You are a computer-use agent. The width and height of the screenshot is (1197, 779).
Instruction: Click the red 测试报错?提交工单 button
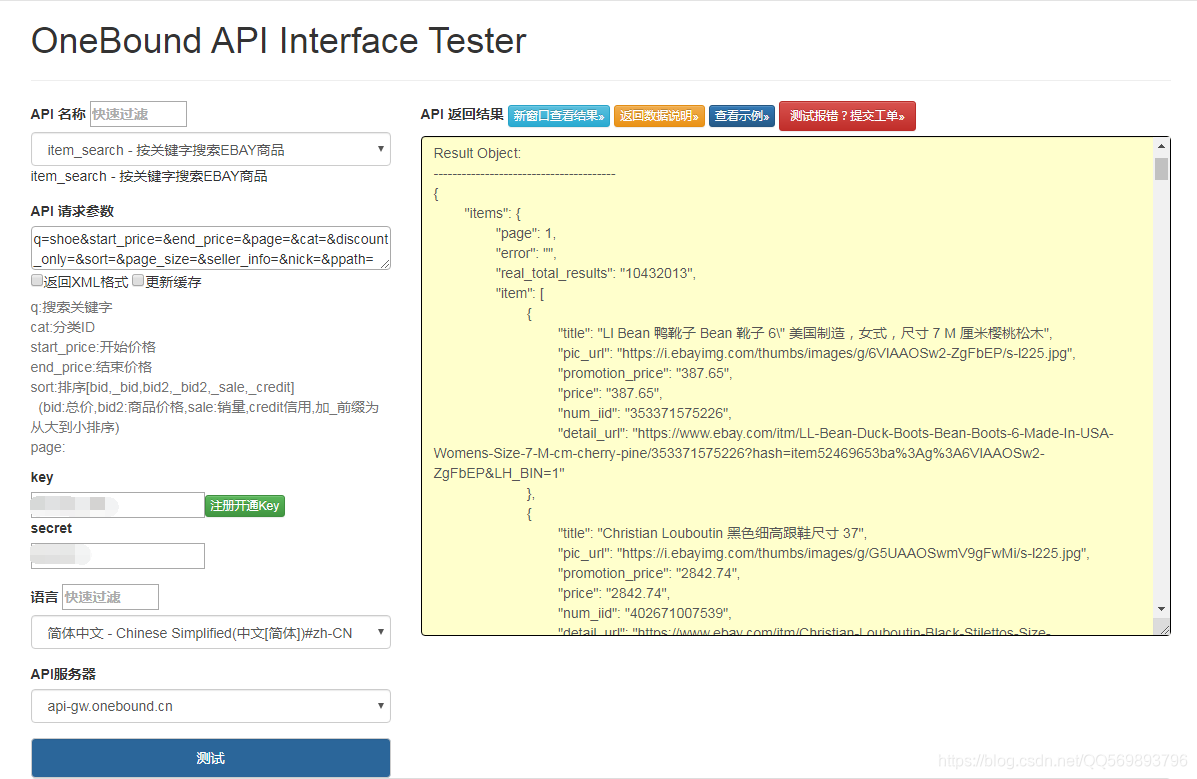point(847,116)
